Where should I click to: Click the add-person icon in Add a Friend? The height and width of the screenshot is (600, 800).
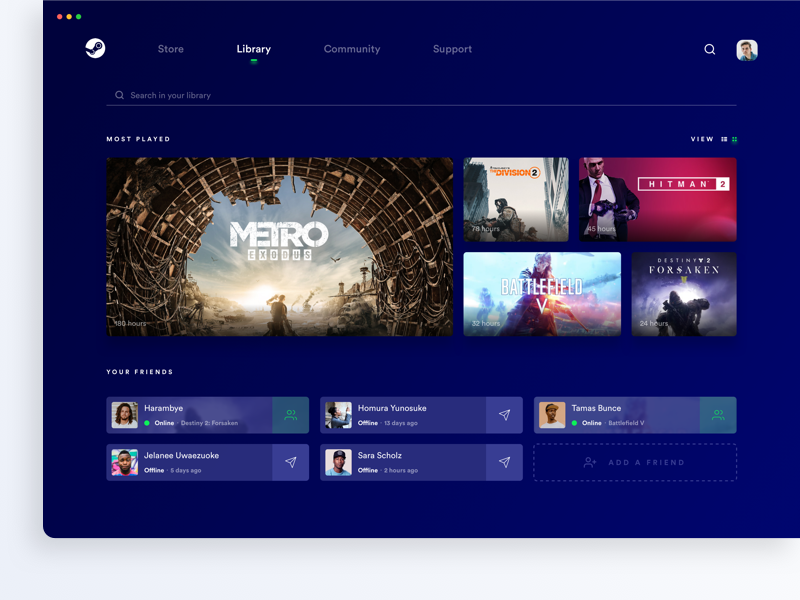pos(590,462)
